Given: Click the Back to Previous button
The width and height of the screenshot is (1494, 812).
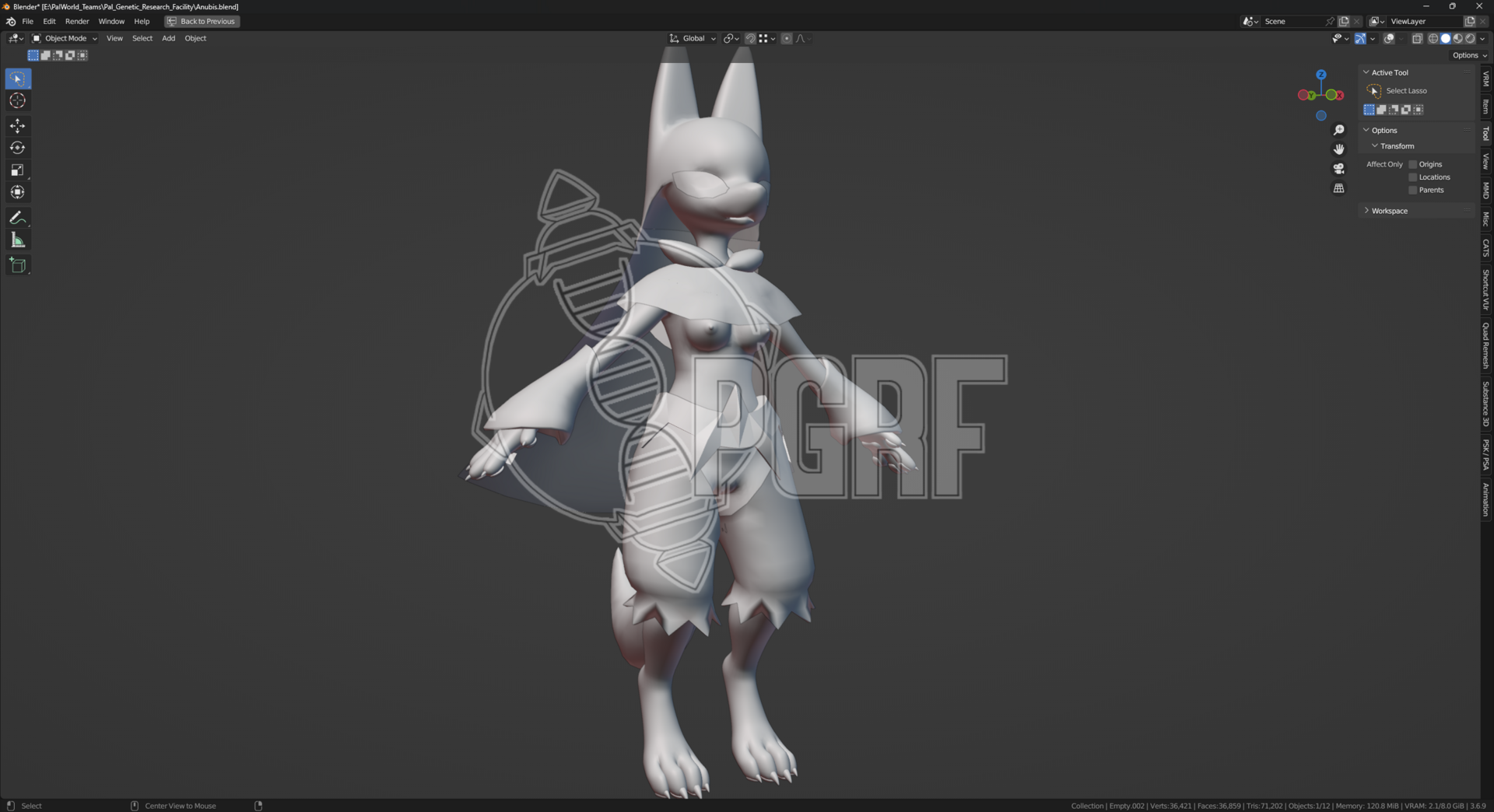Looking at the screenshot, I should [202, 22].
